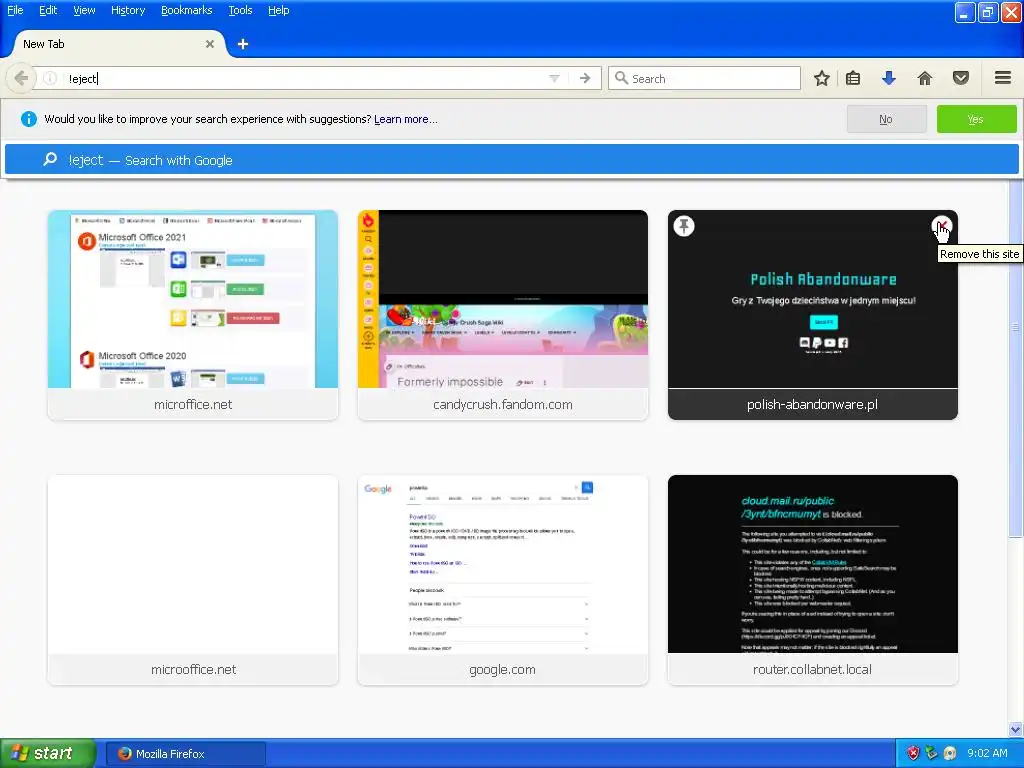Go to Home page icon

925,78
